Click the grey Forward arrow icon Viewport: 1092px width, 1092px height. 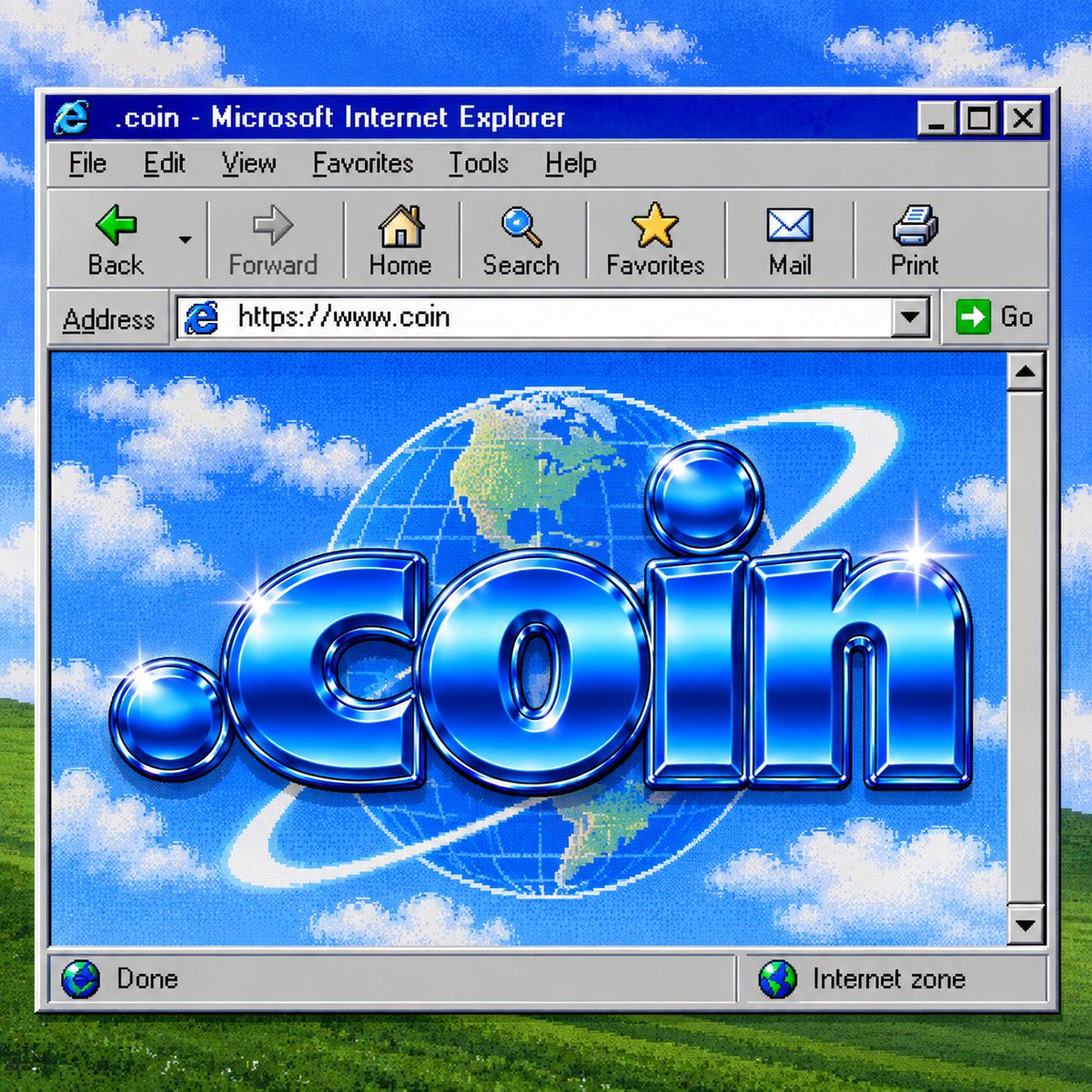(x=272, y=225)
